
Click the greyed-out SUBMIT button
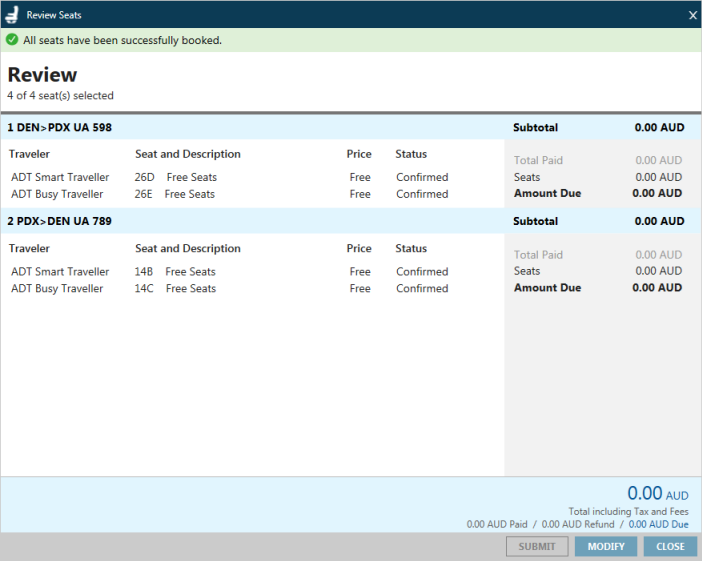click(x=537, y=547)
